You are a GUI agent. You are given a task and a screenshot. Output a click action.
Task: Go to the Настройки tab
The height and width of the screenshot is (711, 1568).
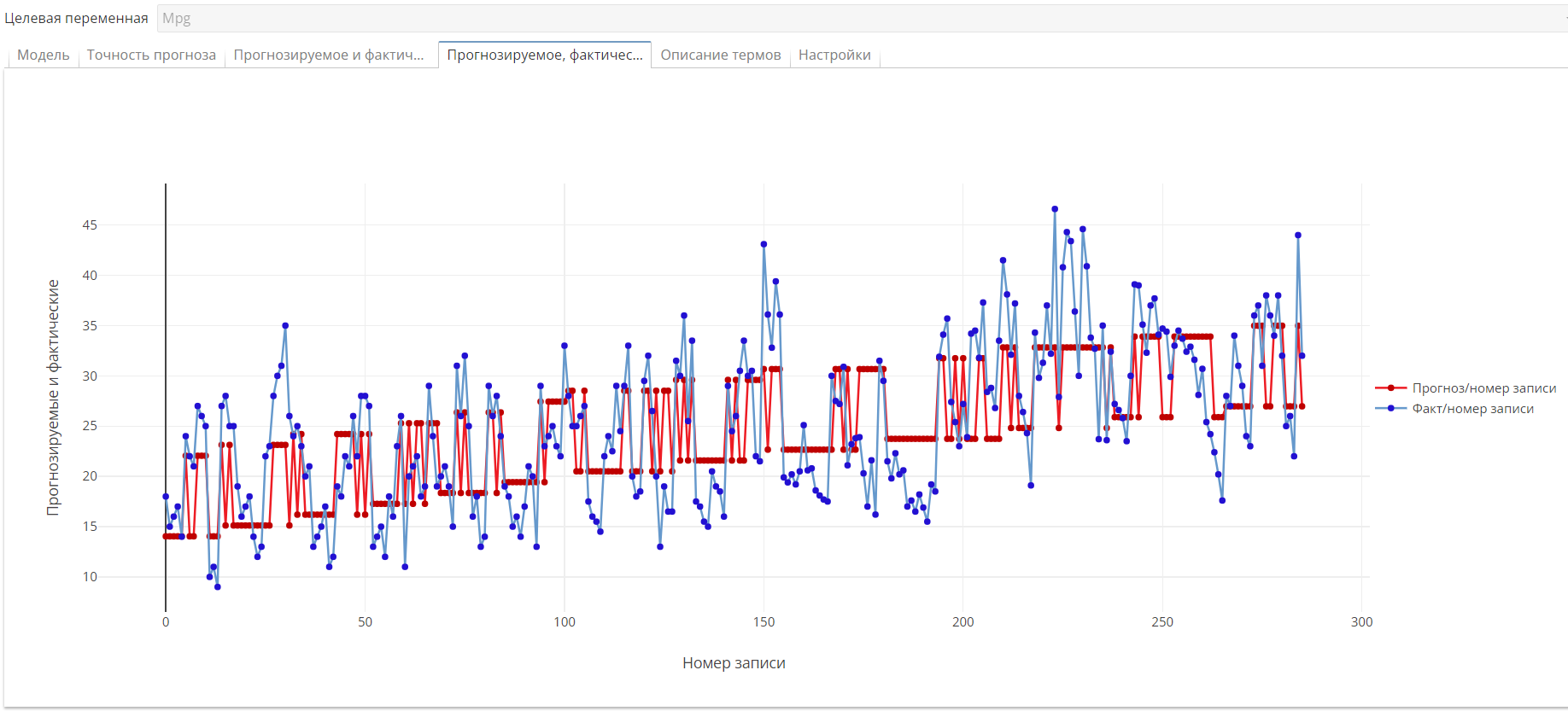pyautogui.click(x=834, y=55)
